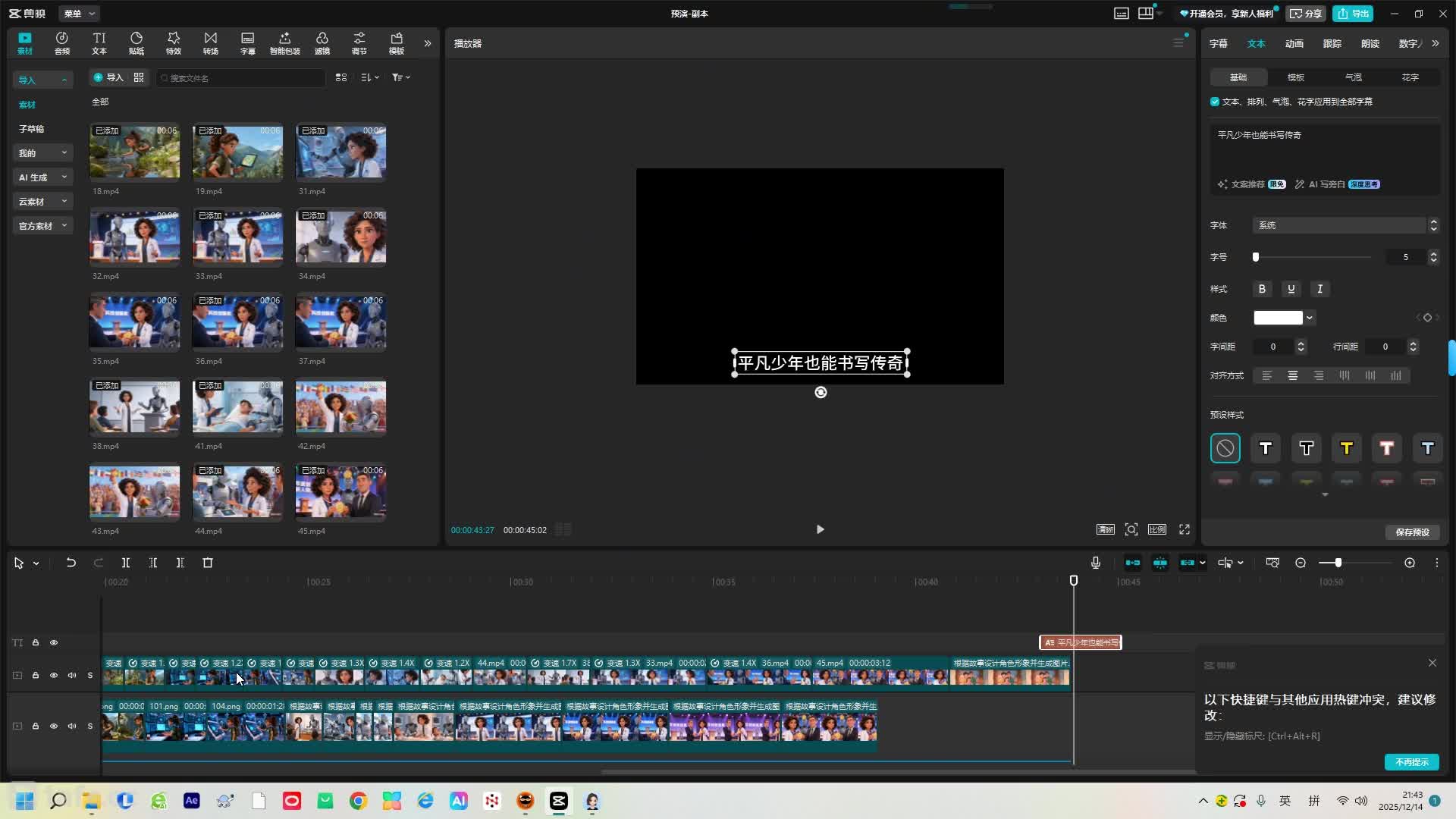The height and width of the screenshot is (819, 1456).
Task: Enter fullscreen preview in player
Action: pyautogui.click(x=1184, y=529)
